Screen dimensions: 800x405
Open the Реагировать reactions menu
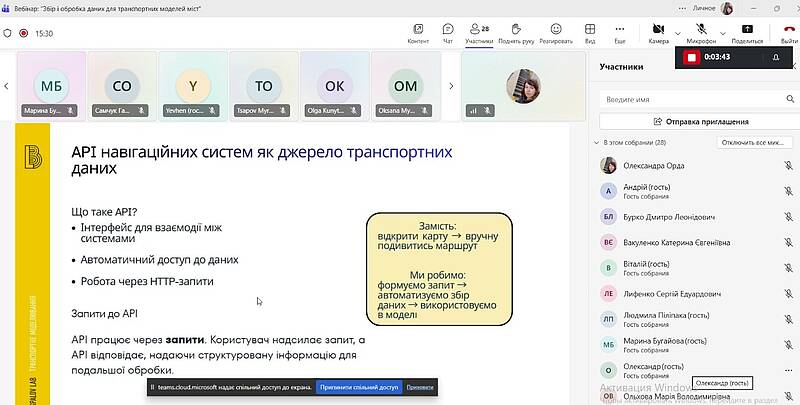555,32
